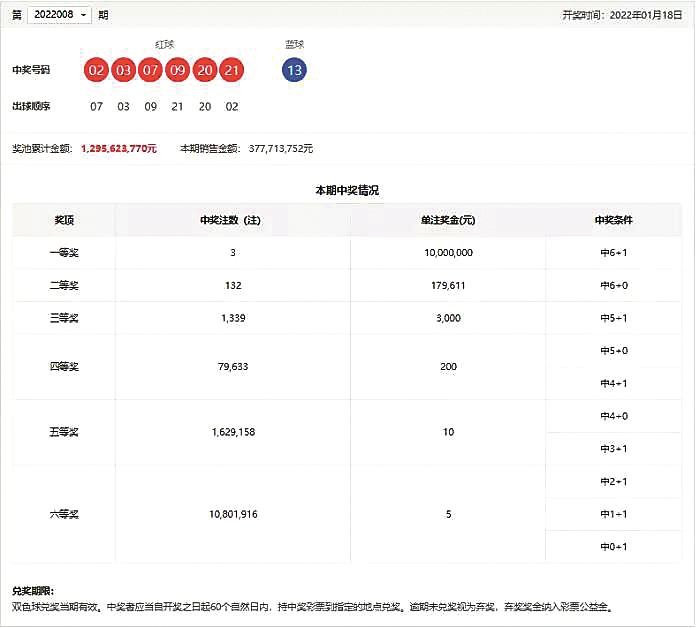Viewport: 700px width, 628px height.
Task: Click the 奖项 column header
Action: click(x=64, y=220)
